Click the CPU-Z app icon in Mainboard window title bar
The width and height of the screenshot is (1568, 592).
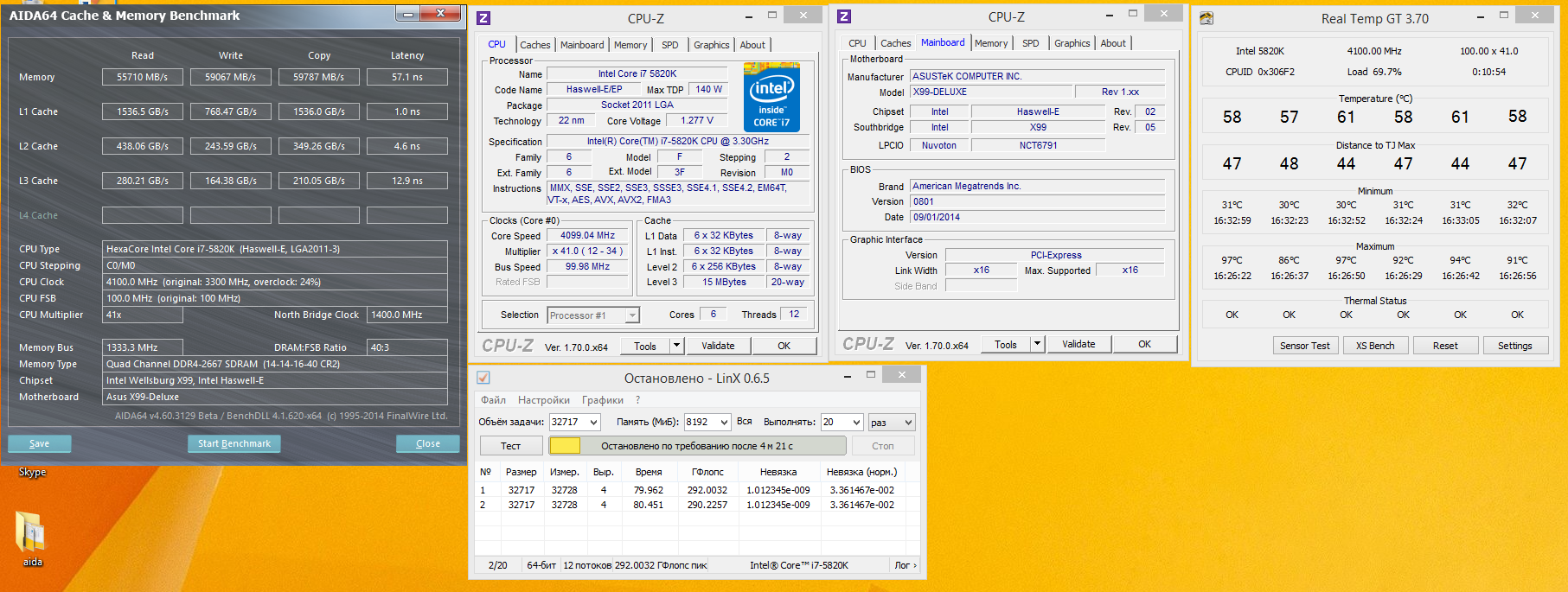(844, 16)
